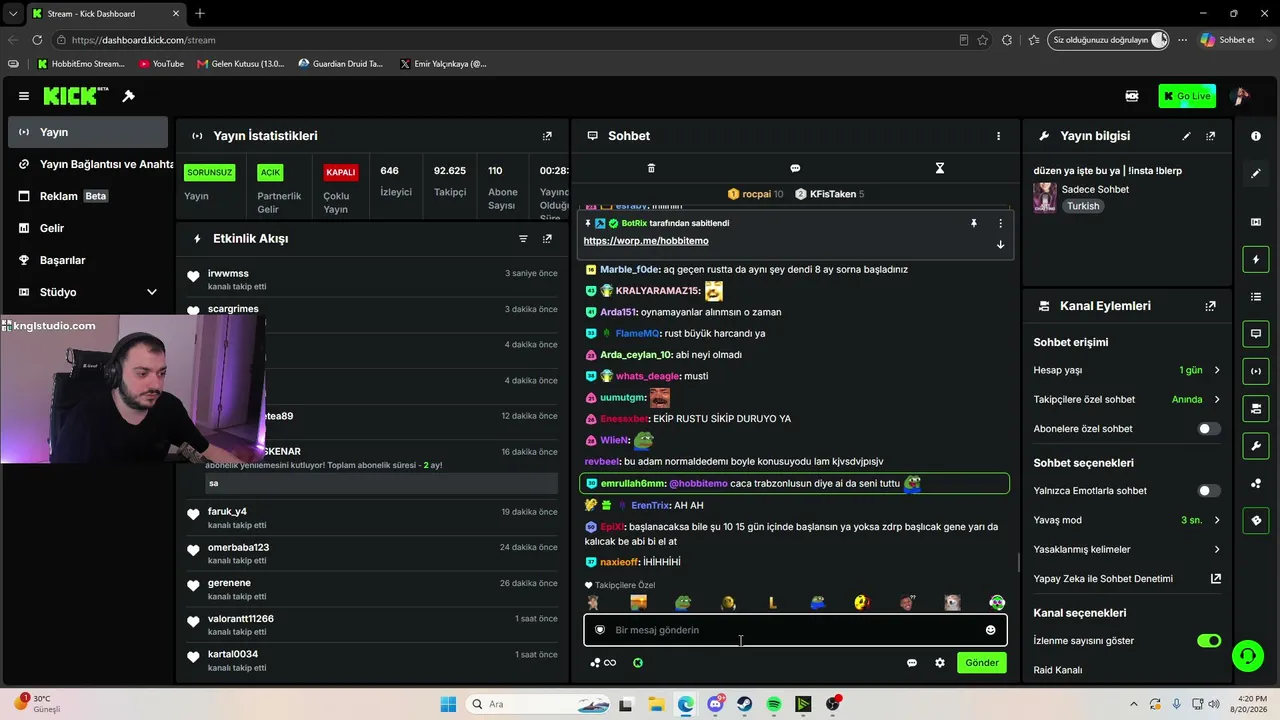Image resolution: width=1280 pixels, height=720 pixels.
Task: Edit stream info with the pencil icon
Action: click(x=1186, y=136)
